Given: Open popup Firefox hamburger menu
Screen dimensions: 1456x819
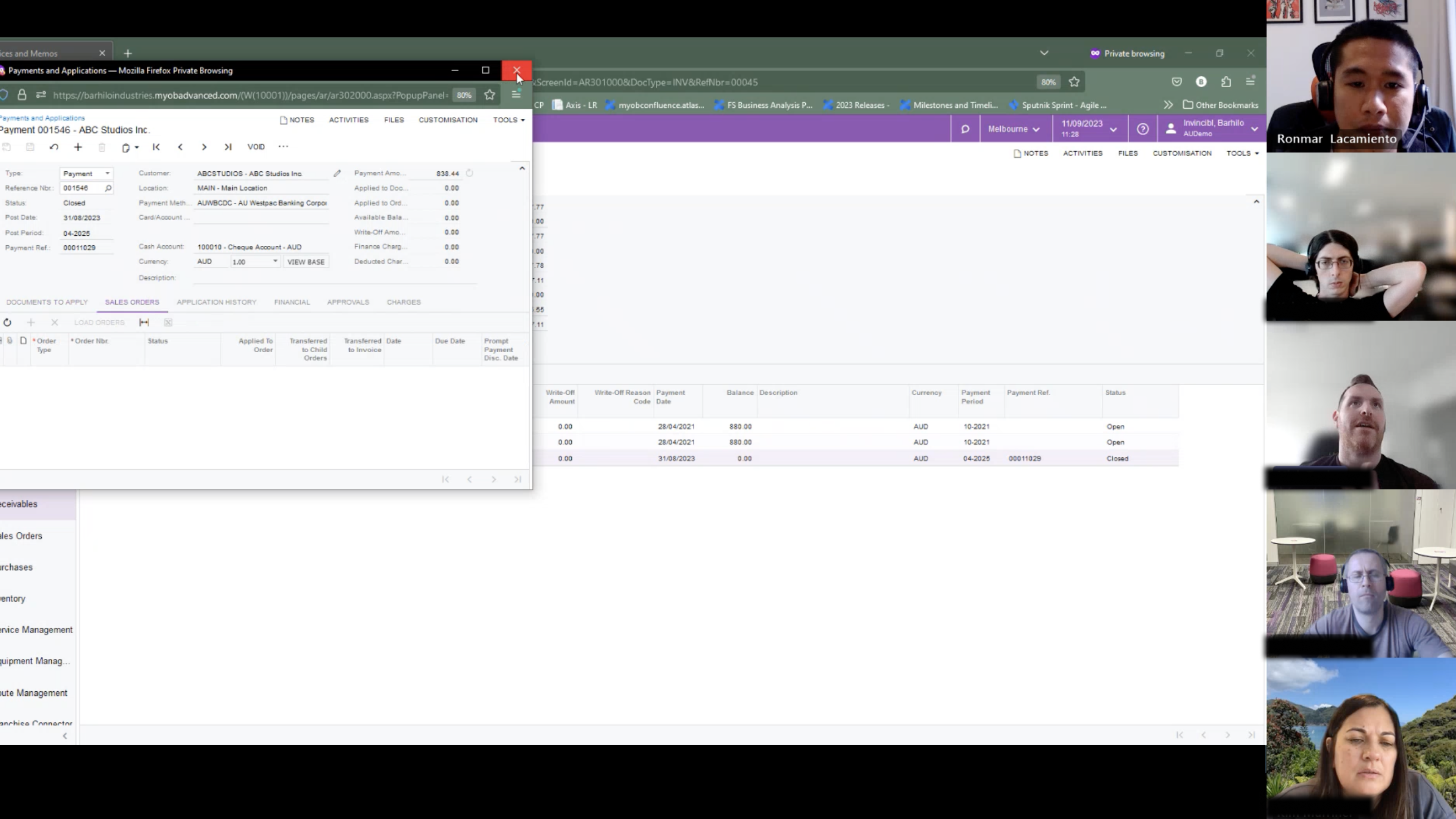Looking at the screenshot, I should click(x=516, y=95).
